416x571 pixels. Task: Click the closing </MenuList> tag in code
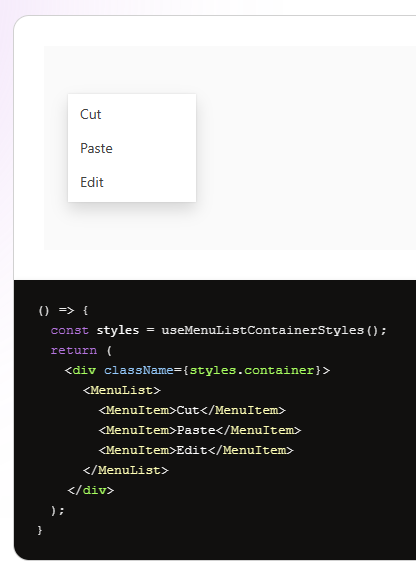click(x=126, y=470)
